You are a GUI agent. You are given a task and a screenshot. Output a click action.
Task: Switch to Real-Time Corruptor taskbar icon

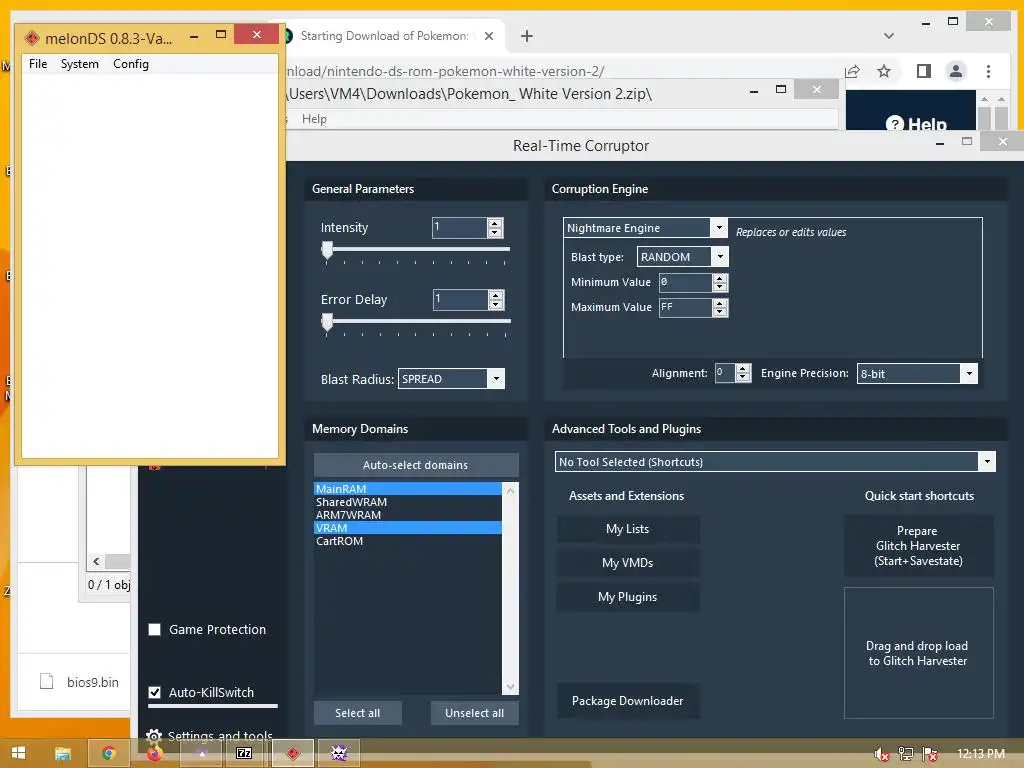338,754
